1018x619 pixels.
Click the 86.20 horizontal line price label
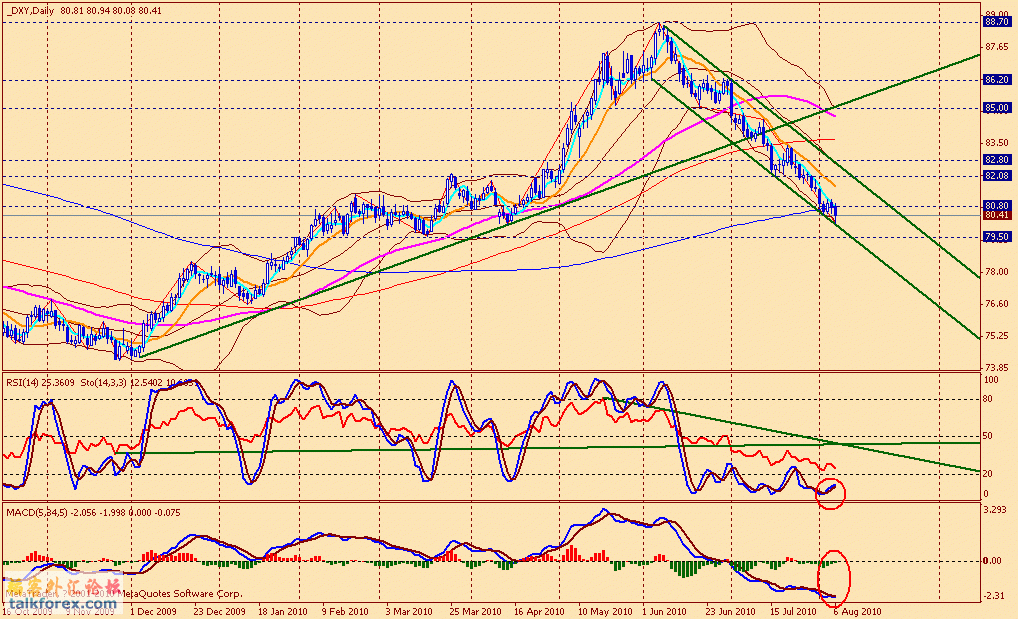coord(997,80)
